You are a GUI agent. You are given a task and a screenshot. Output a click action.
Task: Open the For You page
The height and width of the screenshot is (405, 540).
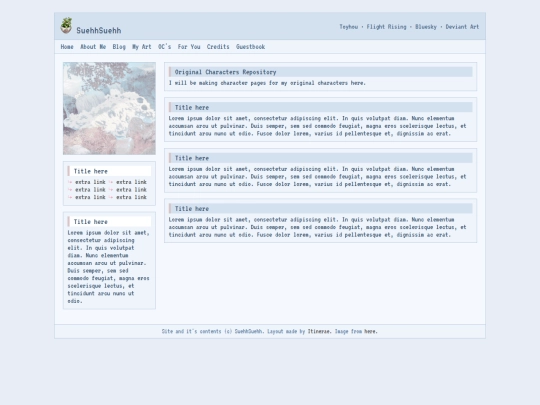click(189, 47)
